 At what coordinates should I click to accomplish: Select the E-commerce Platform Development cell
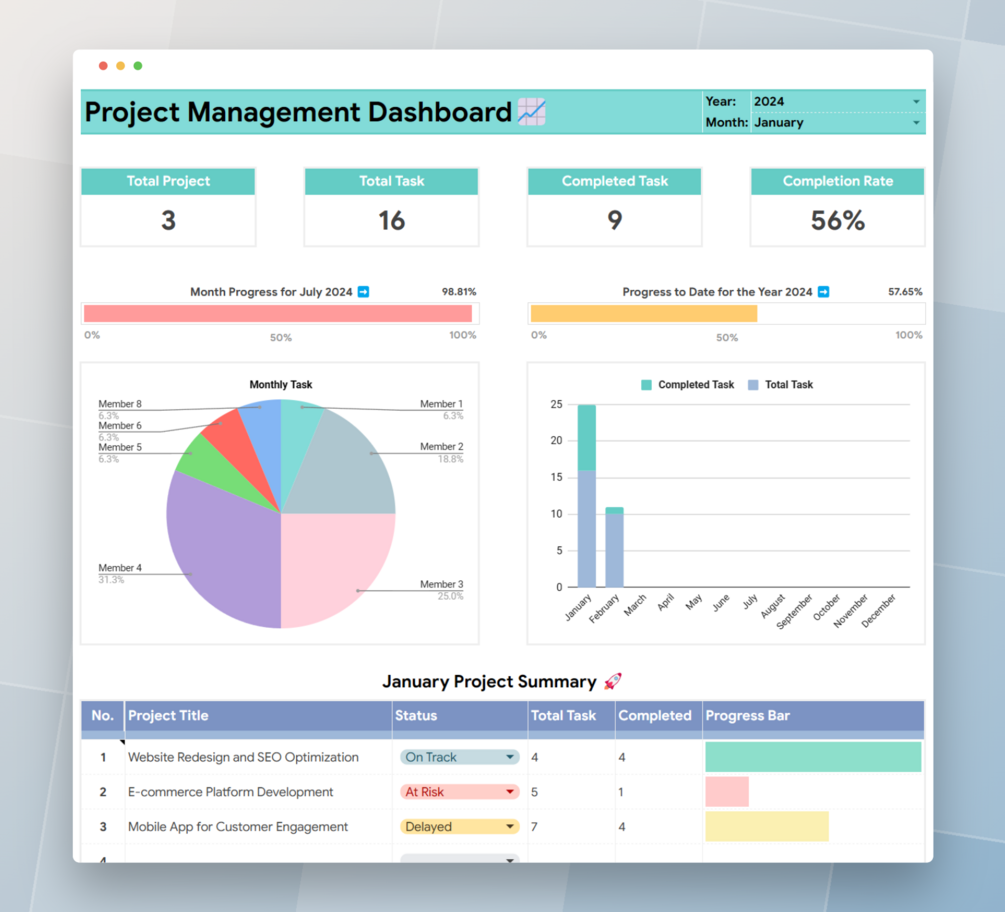click(258, 792)
